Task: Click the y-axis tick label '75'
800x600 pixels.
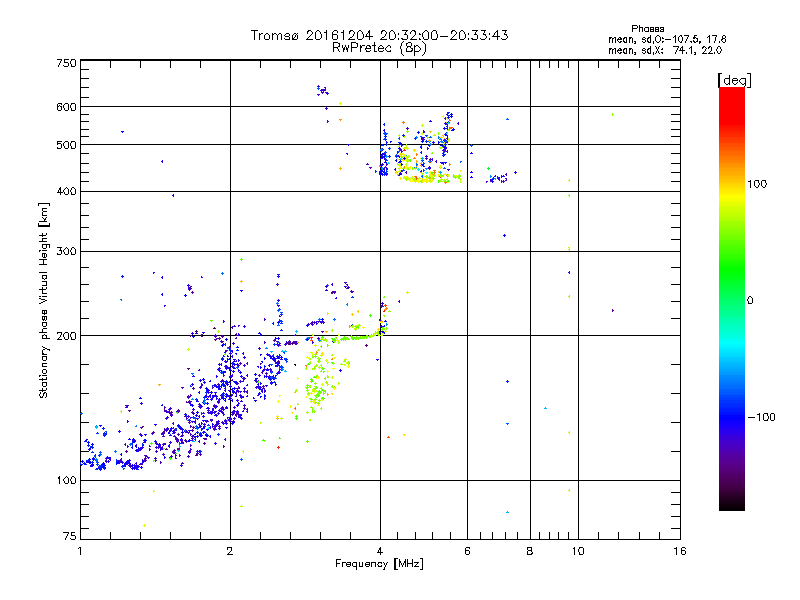Action: [70, 536]
